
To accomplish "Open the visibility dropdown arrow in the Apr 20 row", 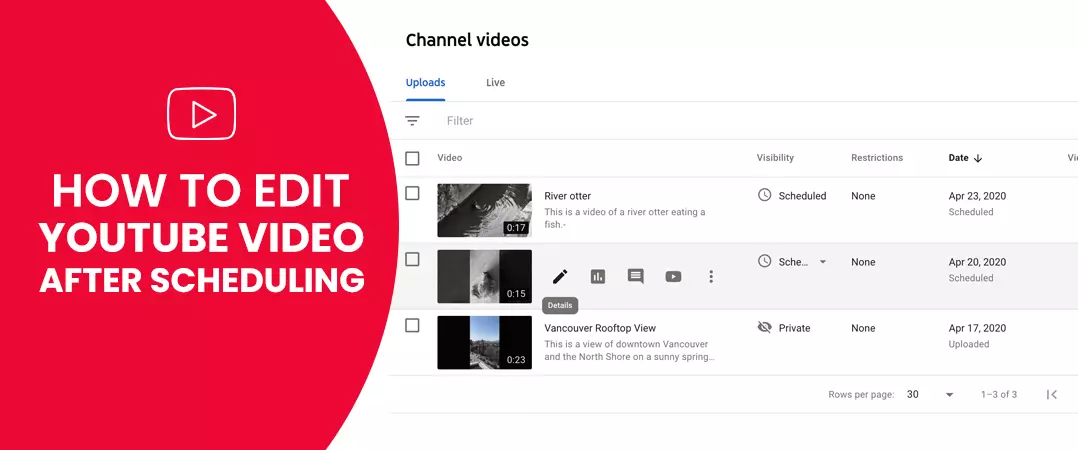I will [823, 262].
